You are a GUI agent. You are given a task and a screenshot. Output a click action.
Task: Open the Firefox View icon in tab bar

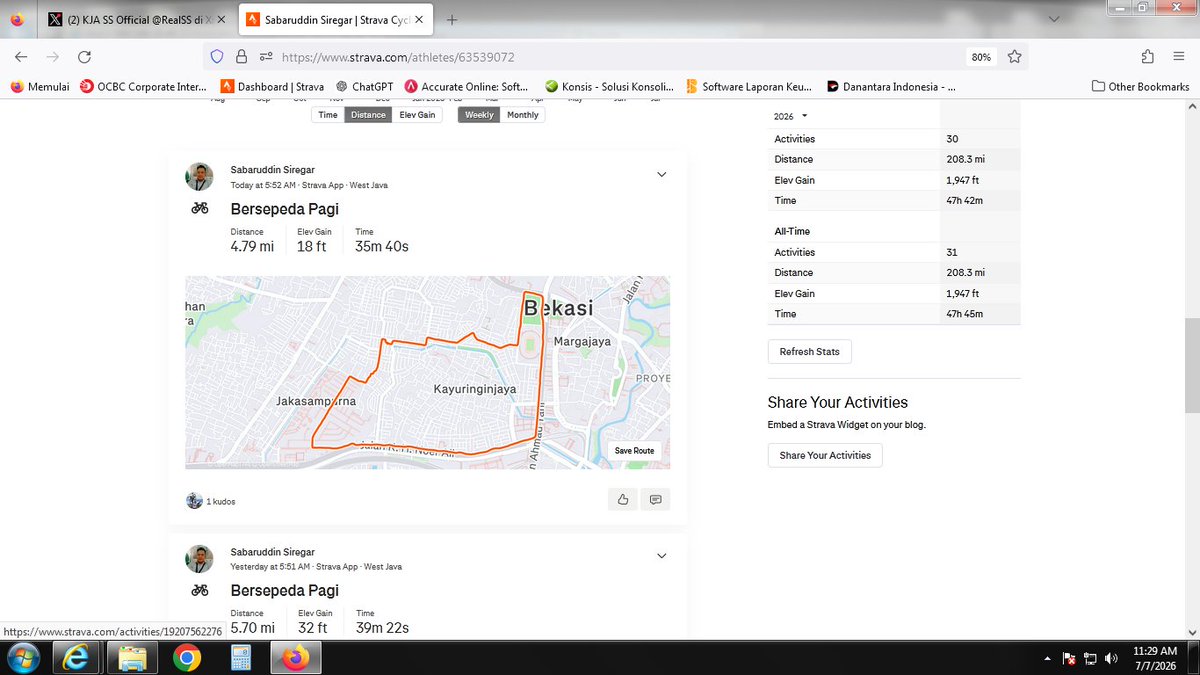[17, 19]
